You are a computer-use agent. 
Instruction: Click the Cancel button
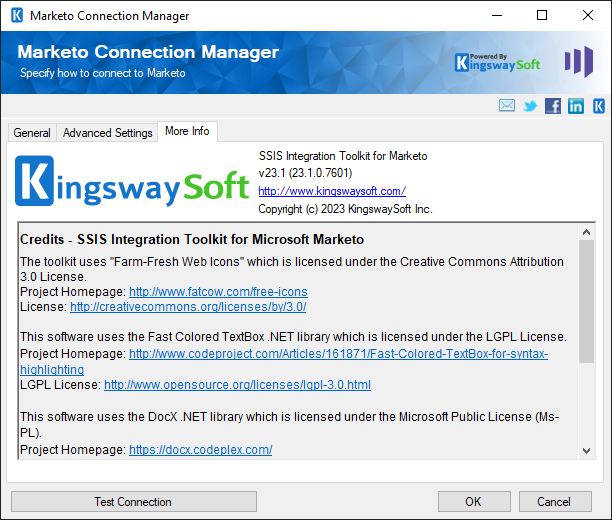point(555,502)
